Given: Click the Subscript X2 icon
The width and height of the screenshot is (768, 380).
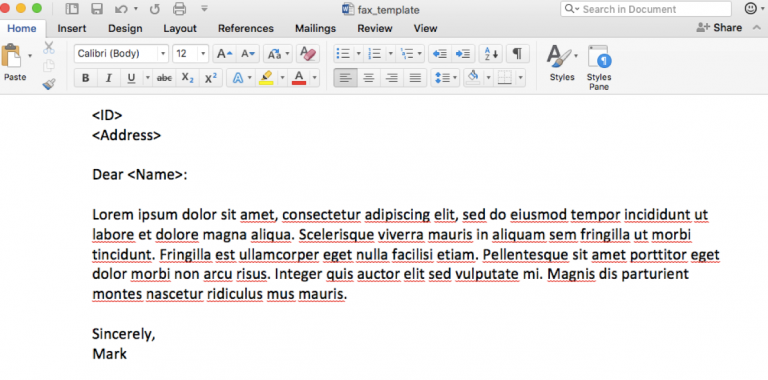Looking at the screenshot, I should coord(188,78).
